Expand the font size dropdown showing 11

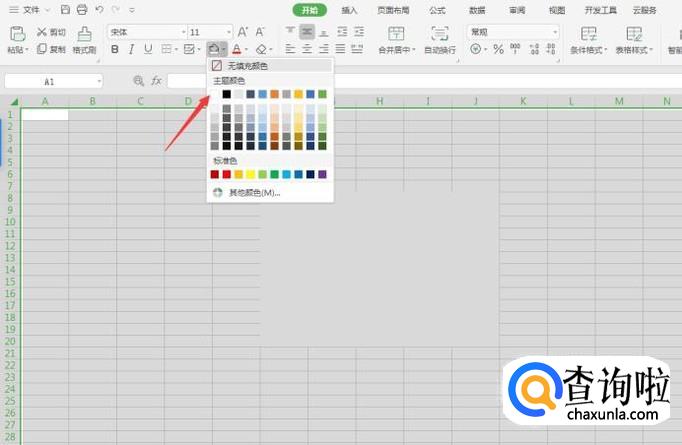tap(209, 32)
